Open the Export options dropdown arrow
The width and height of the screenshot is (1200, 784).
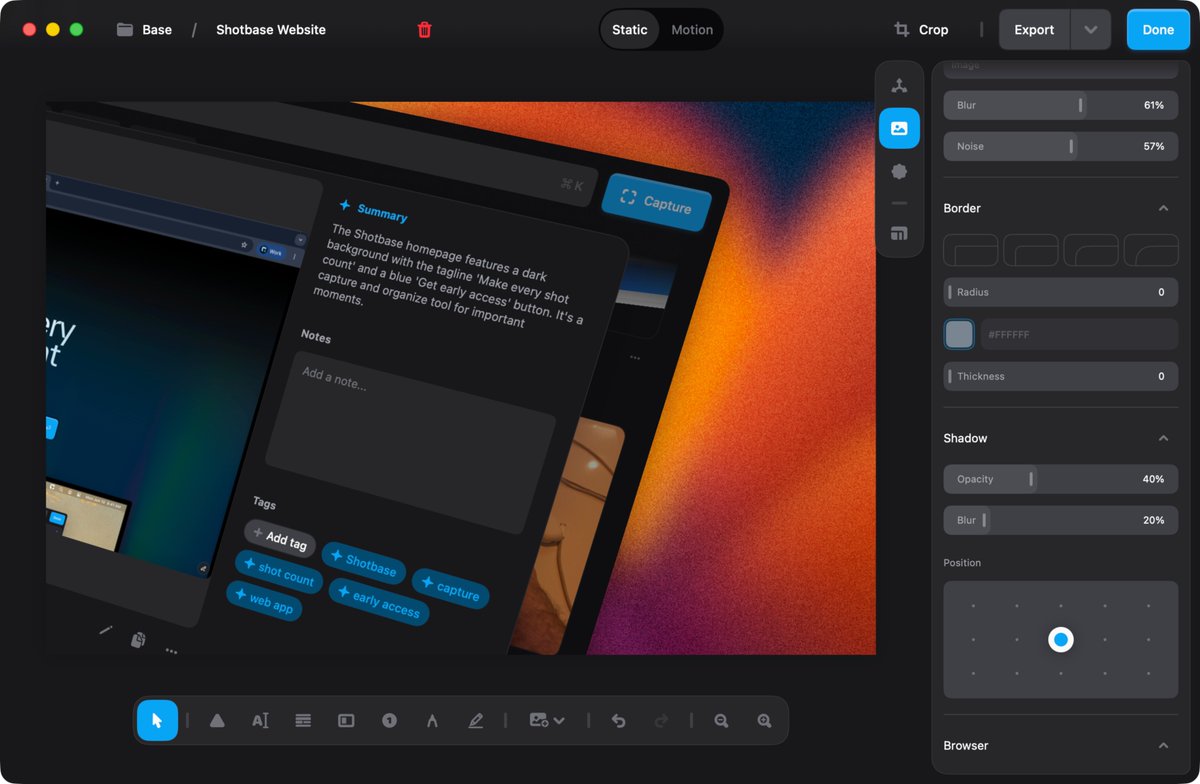(1091, 30)
